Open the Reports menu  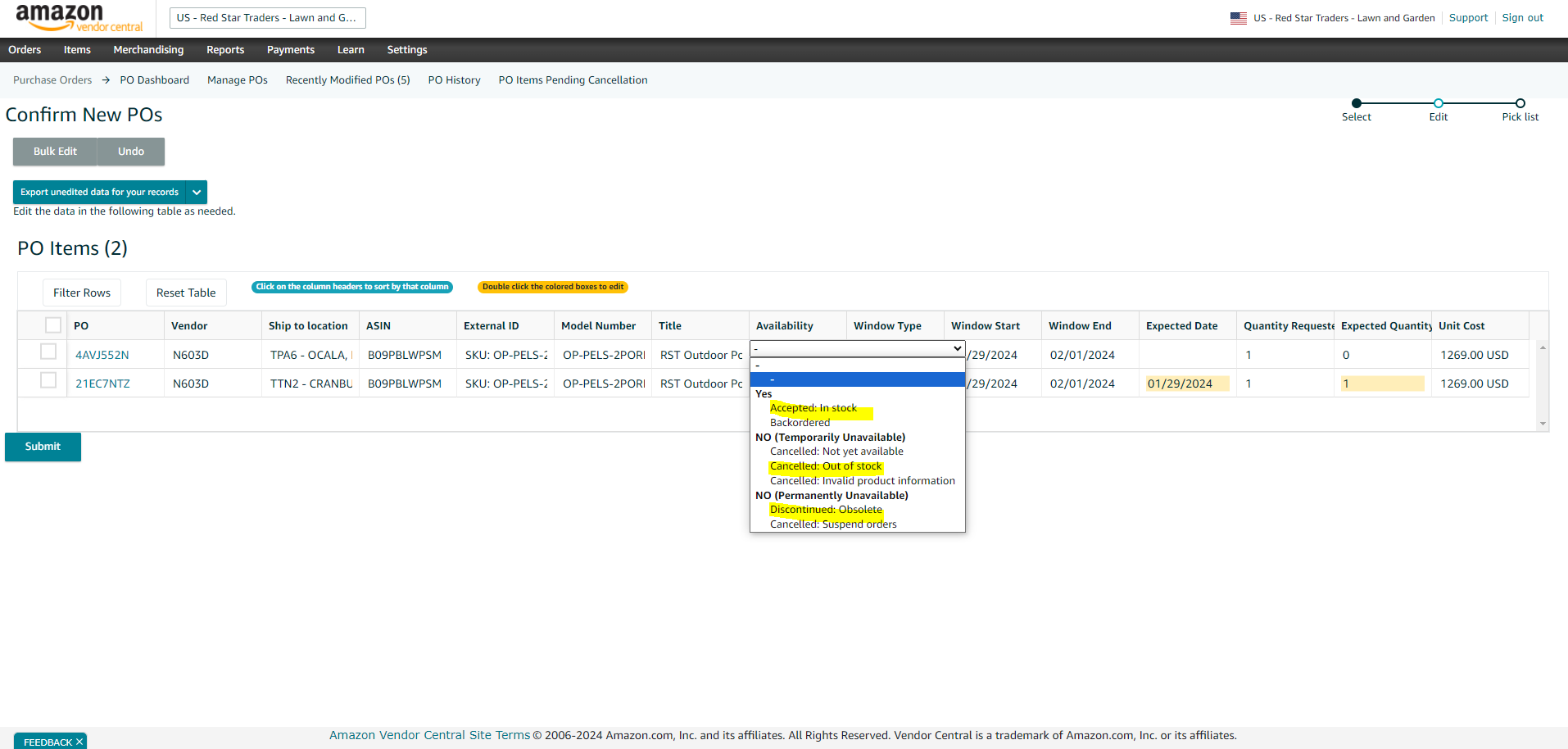(225, 50)
